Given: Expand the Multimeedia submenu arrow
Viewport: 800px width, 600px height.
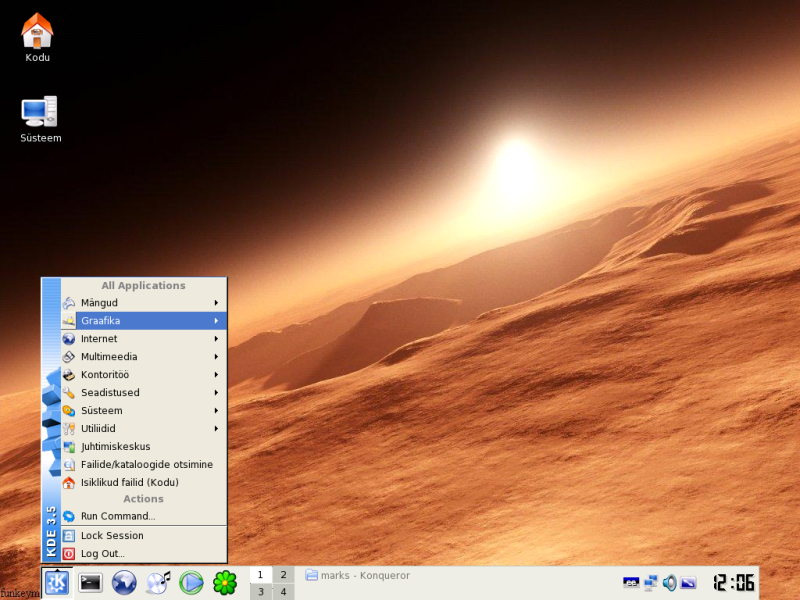Looking at the screenshot, I should (x=216, y=357).
